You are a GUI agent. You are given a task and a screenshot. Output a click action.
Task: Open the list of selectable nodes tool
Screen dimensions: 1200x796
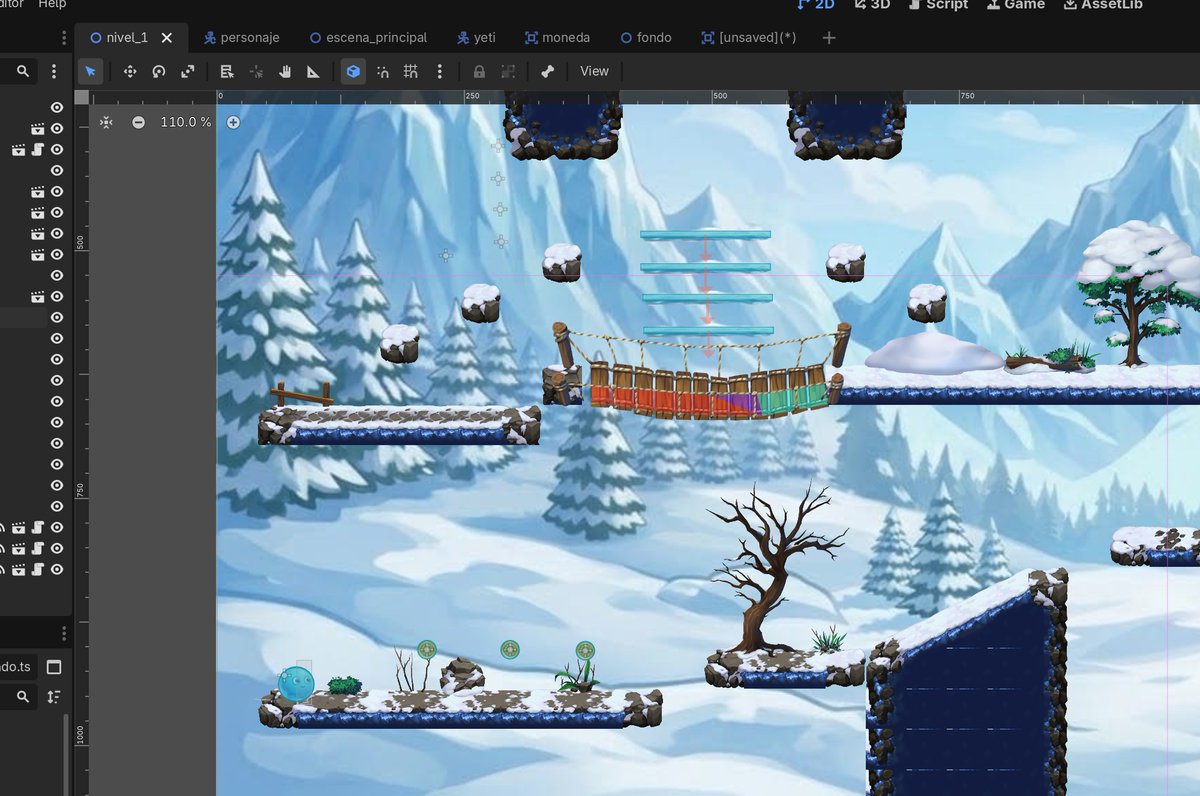[x=227, y=71]
